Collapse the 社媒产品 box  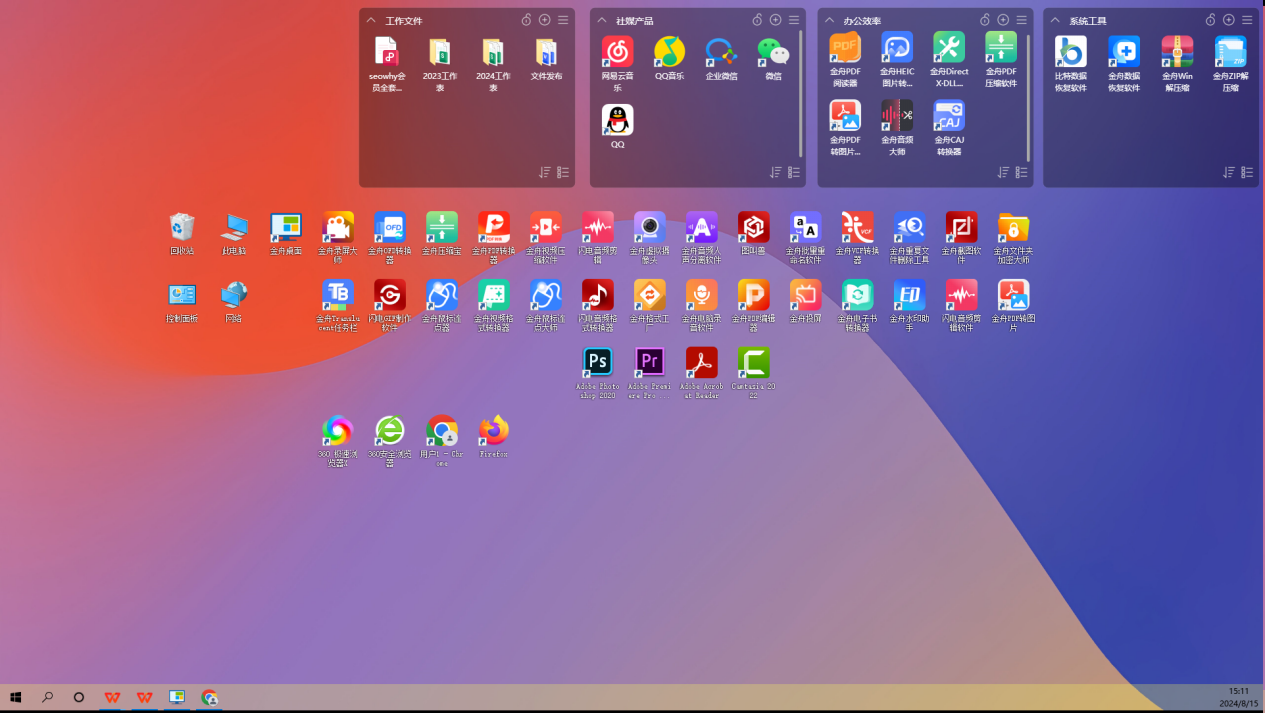601,19
